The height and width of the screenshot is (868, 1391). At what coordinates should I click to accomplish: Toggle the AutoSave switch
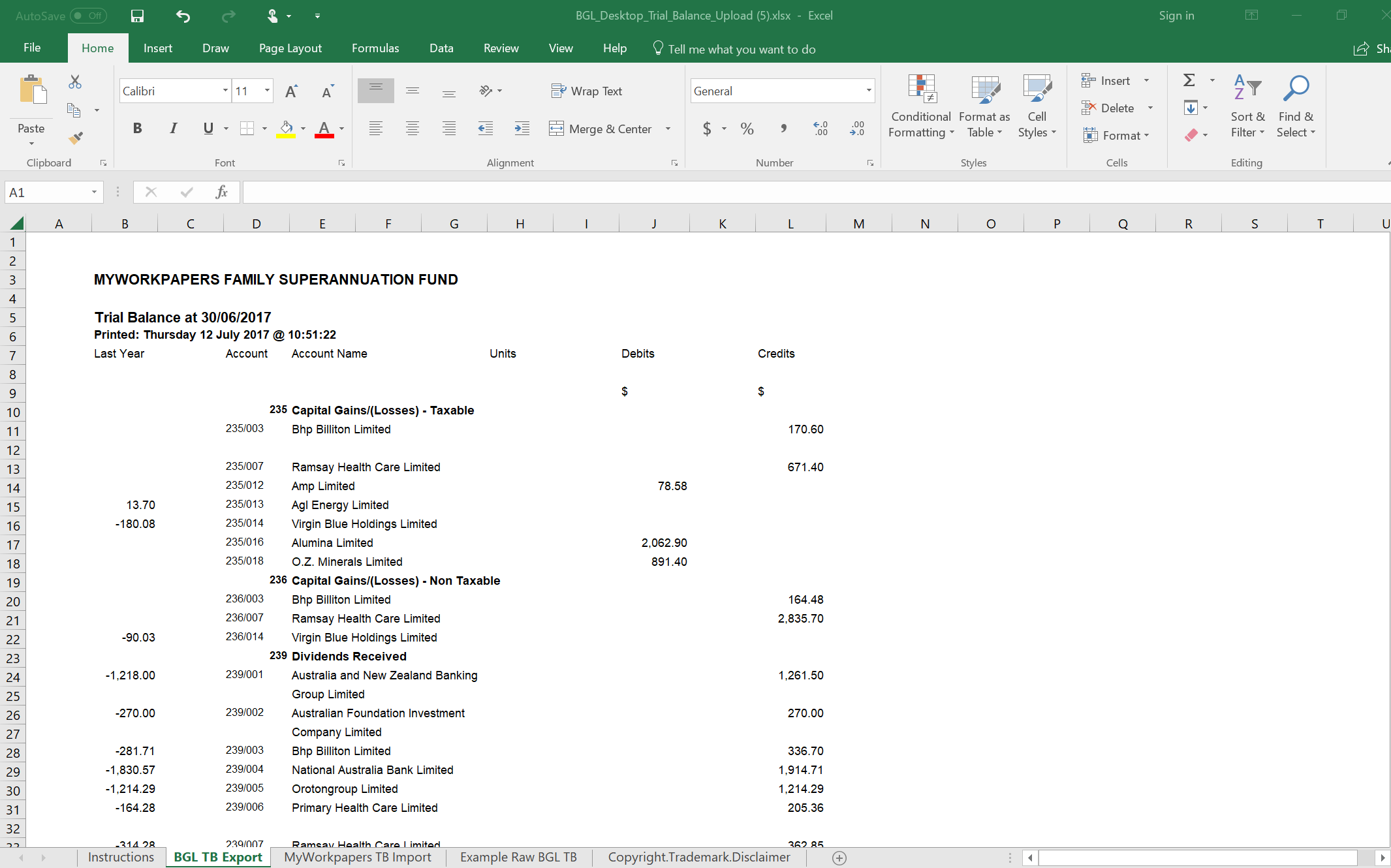pos(88,16)
